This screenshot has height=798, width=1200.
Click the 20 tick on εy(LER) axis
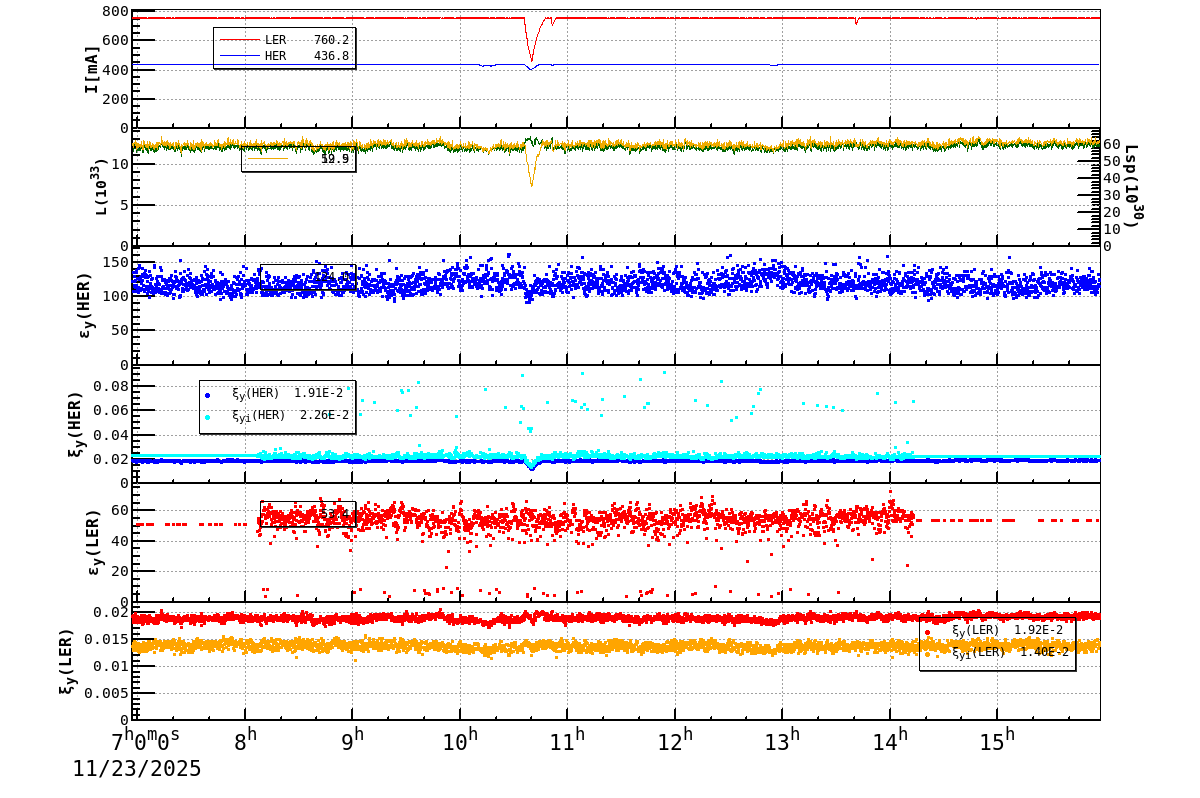120,571
